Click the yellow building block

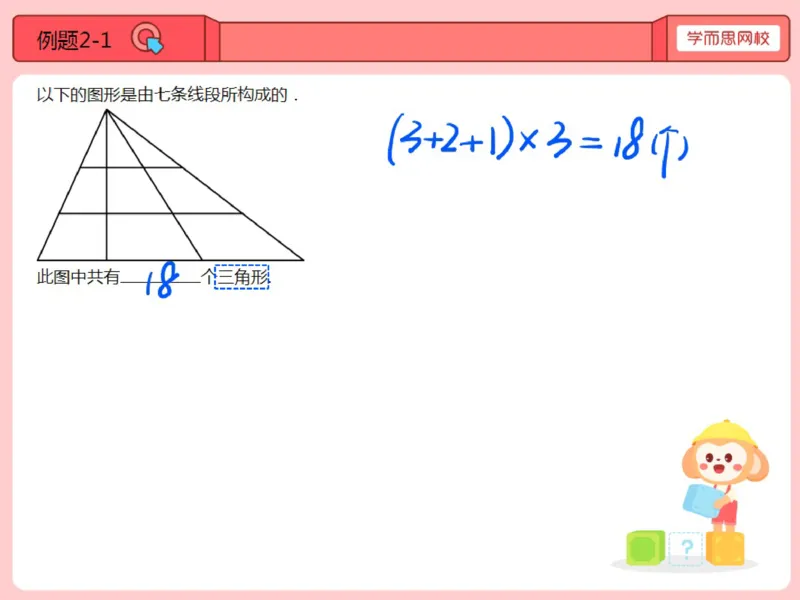tap(725, 548)
